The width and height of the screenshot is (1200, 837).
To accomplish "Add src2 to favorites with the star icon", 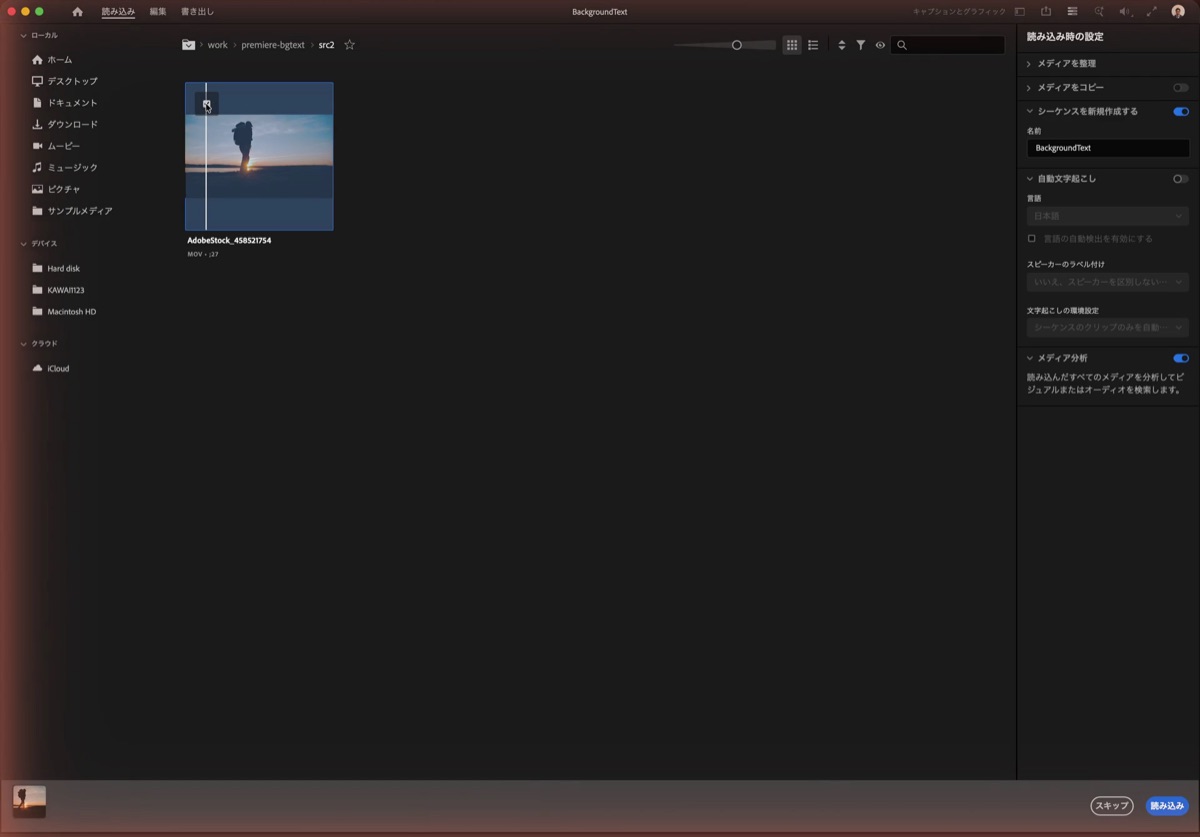I will (x=349, y=45).
